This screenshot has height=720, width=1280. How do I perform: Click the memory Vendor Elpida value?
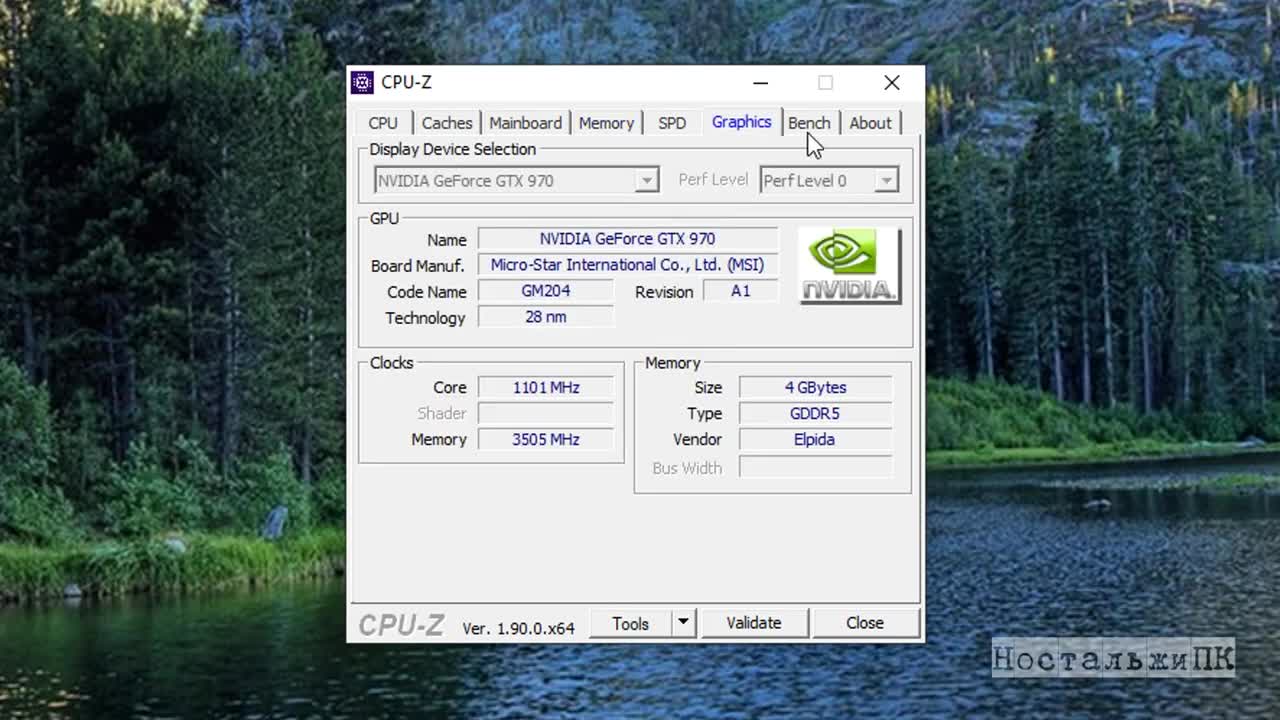pyautogui.click(x=815, y=439)
